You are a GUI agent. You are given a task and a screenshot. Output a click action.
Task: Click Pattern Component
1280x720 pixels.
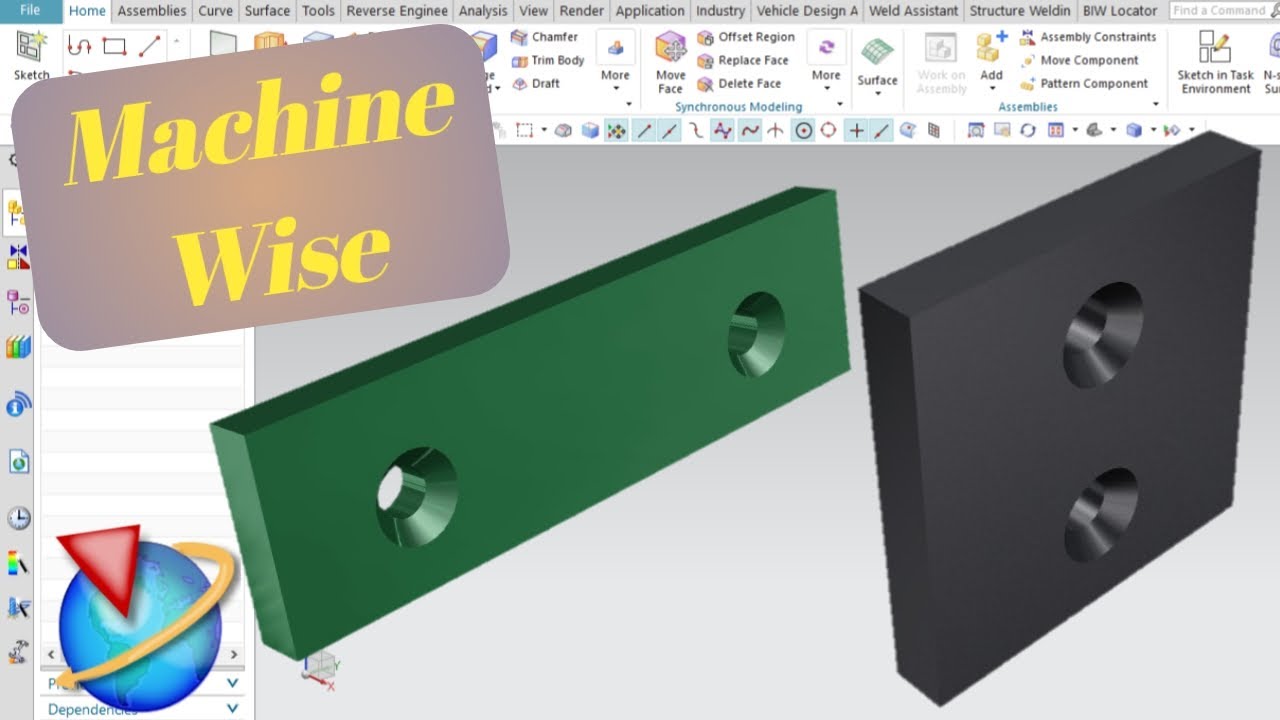point(1083,83)
